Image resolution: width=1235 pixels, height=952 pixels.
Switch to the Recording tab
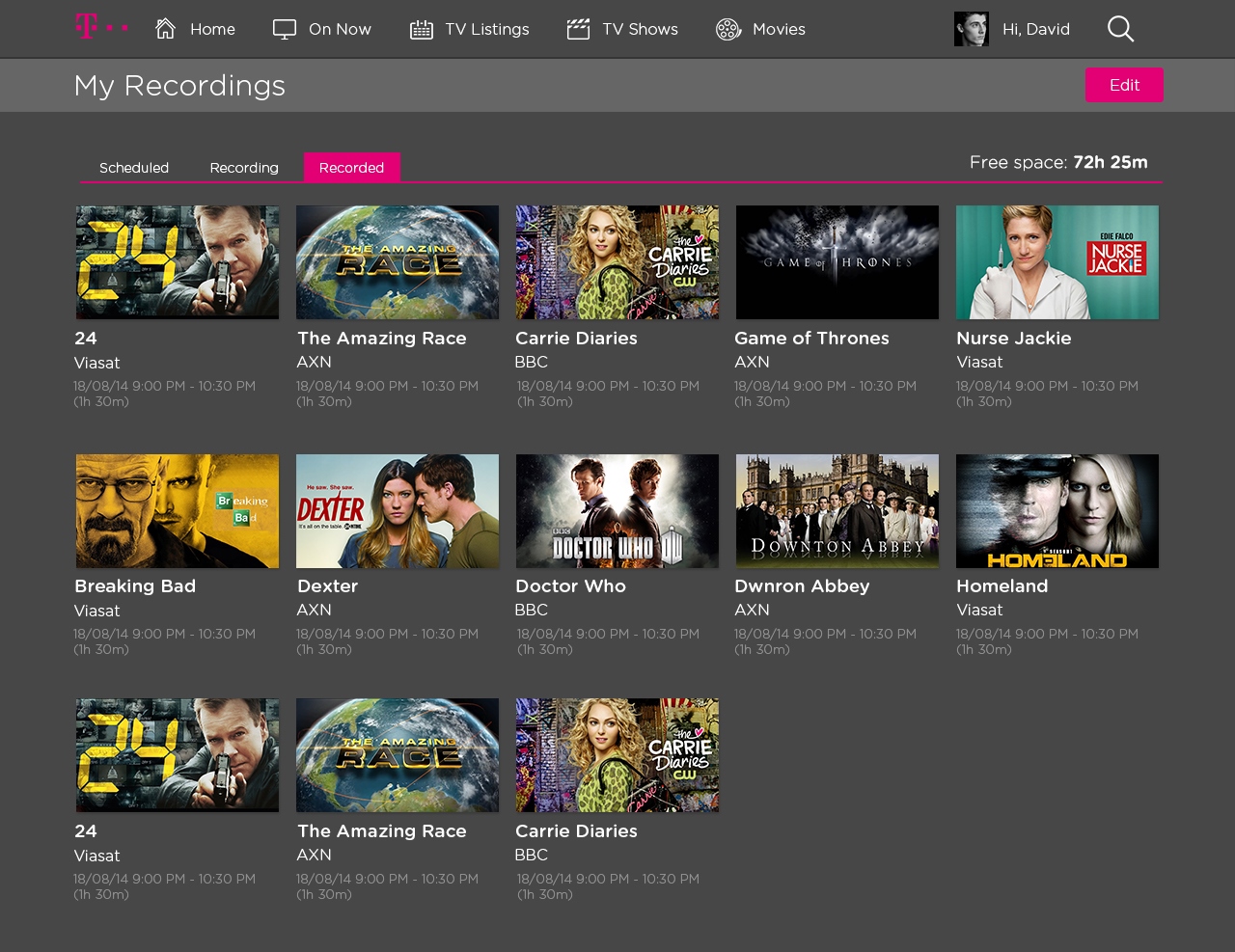click(x=244, y=168)
